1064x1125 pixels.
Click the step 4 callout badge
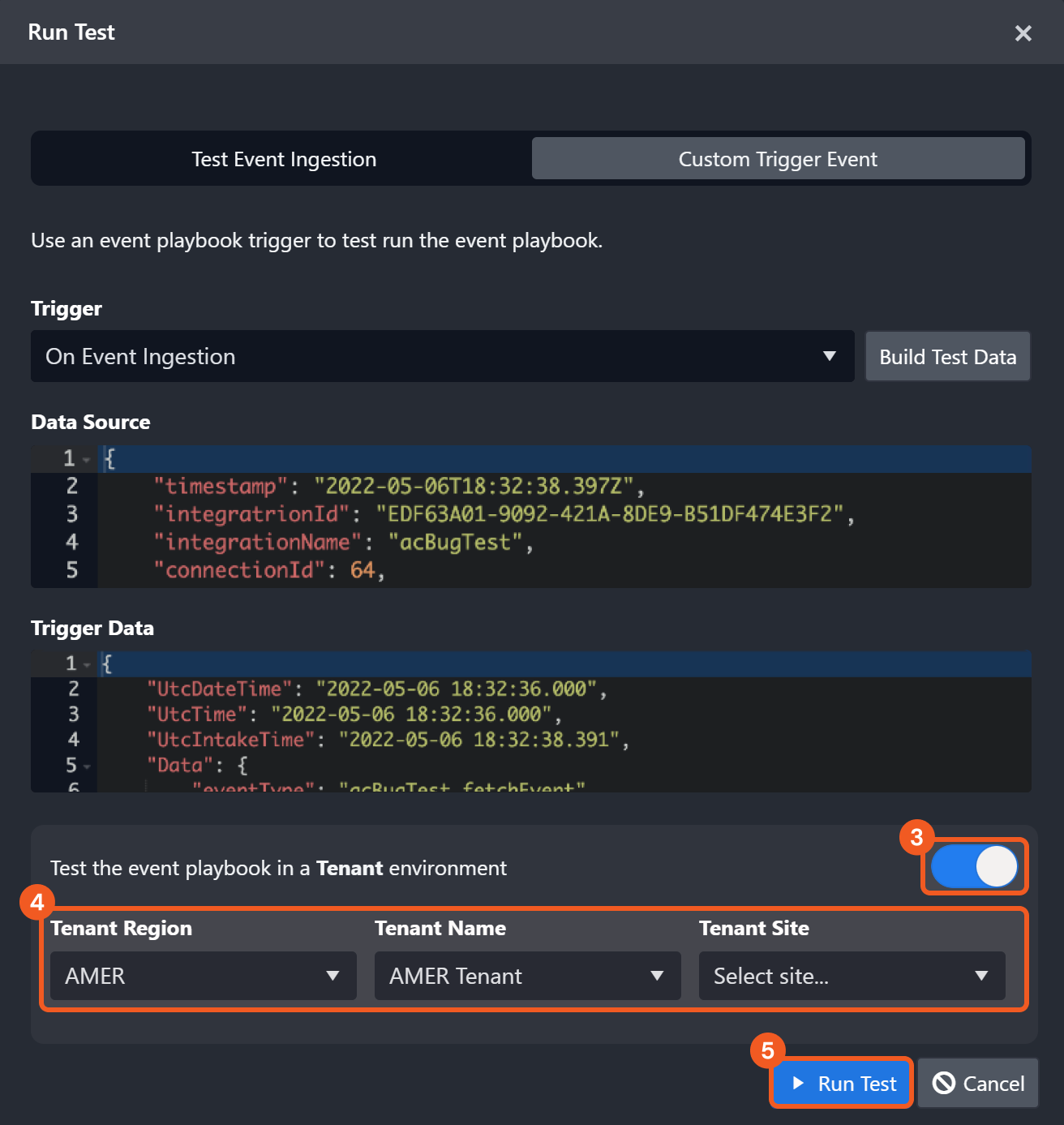point(36,902)
